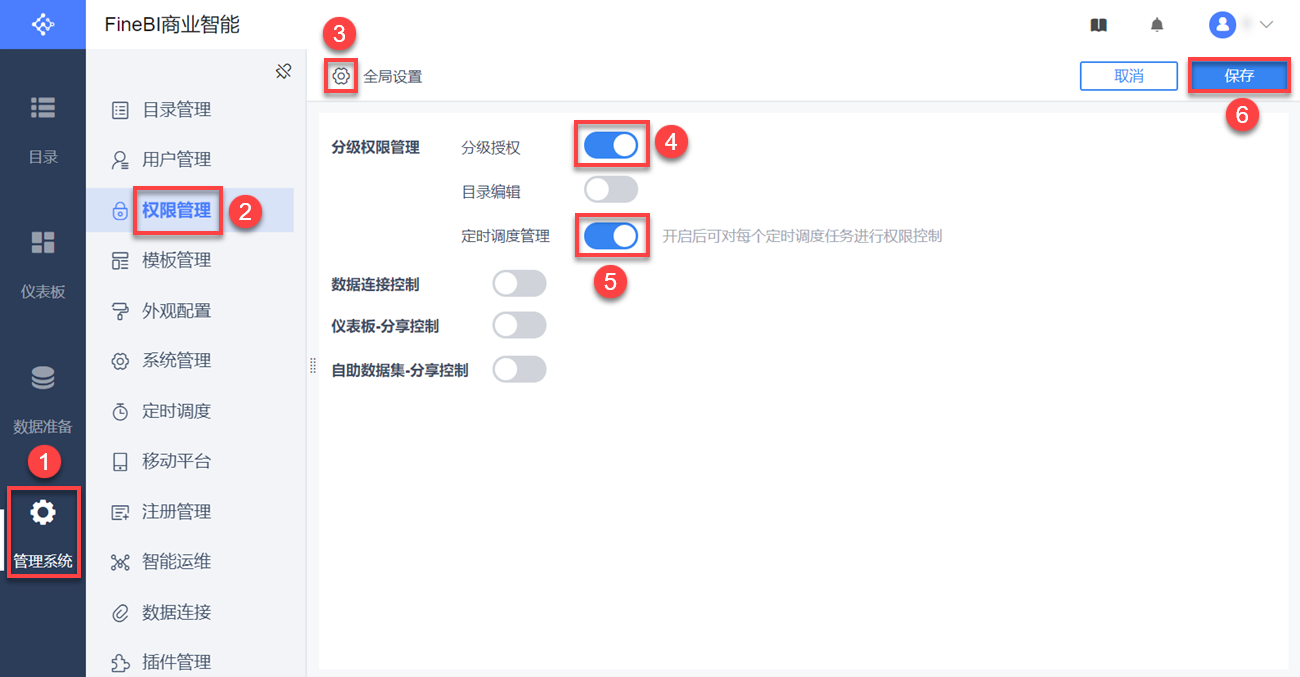1300x677 pixels.
Task: Open the 数据准备 data preparation icon
Action: pyautogui.click(x=43, y=378)
